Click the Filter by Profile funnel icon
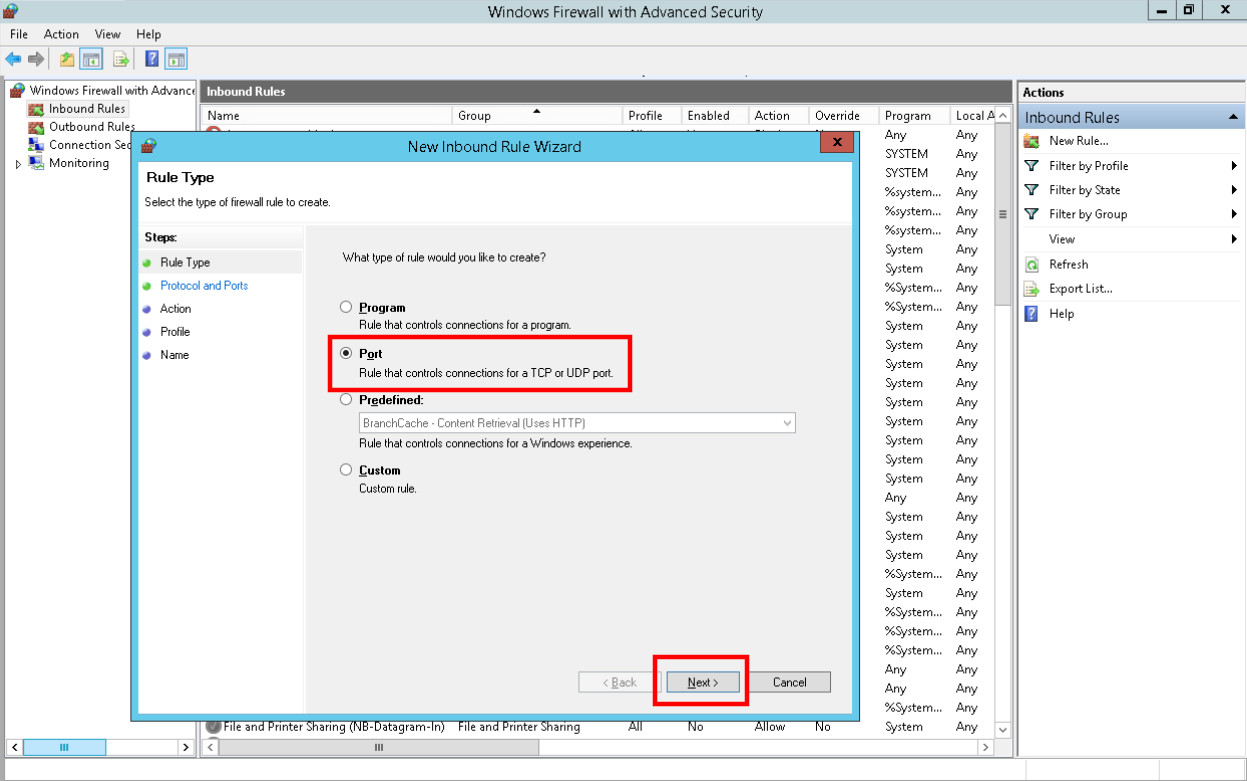 click(x=1032, y=166)
